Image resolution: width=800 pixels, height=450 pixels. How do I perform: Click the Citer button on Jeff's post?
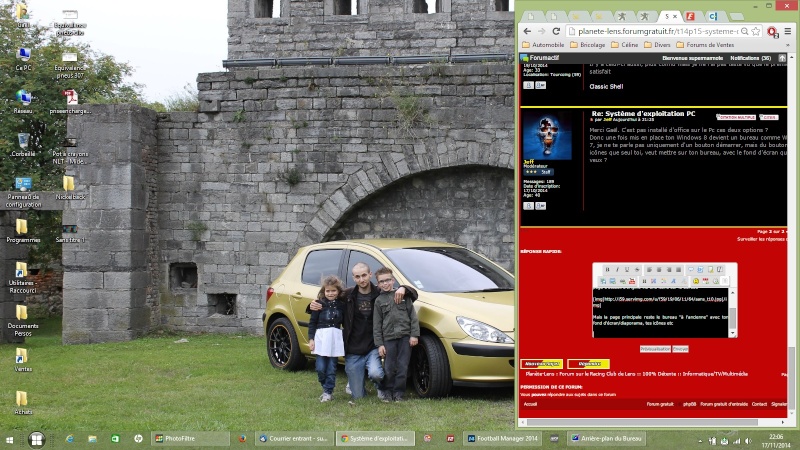tap(769, 117)
